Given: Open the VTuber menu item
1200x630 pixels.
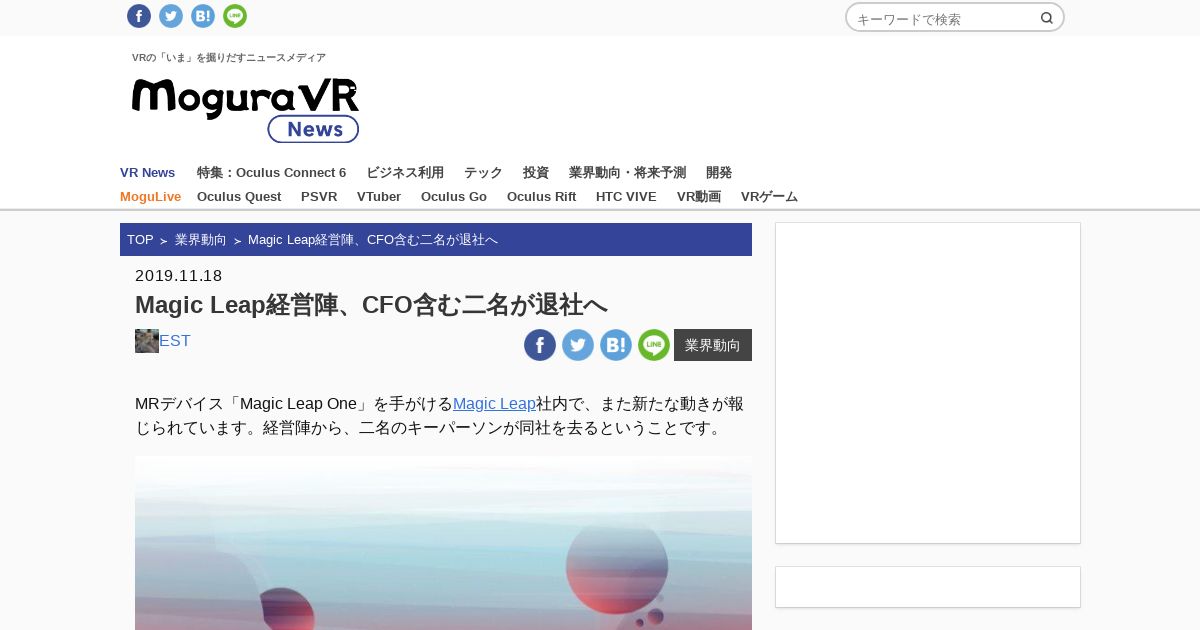Looking at the screenshot, I should [379, 196].
